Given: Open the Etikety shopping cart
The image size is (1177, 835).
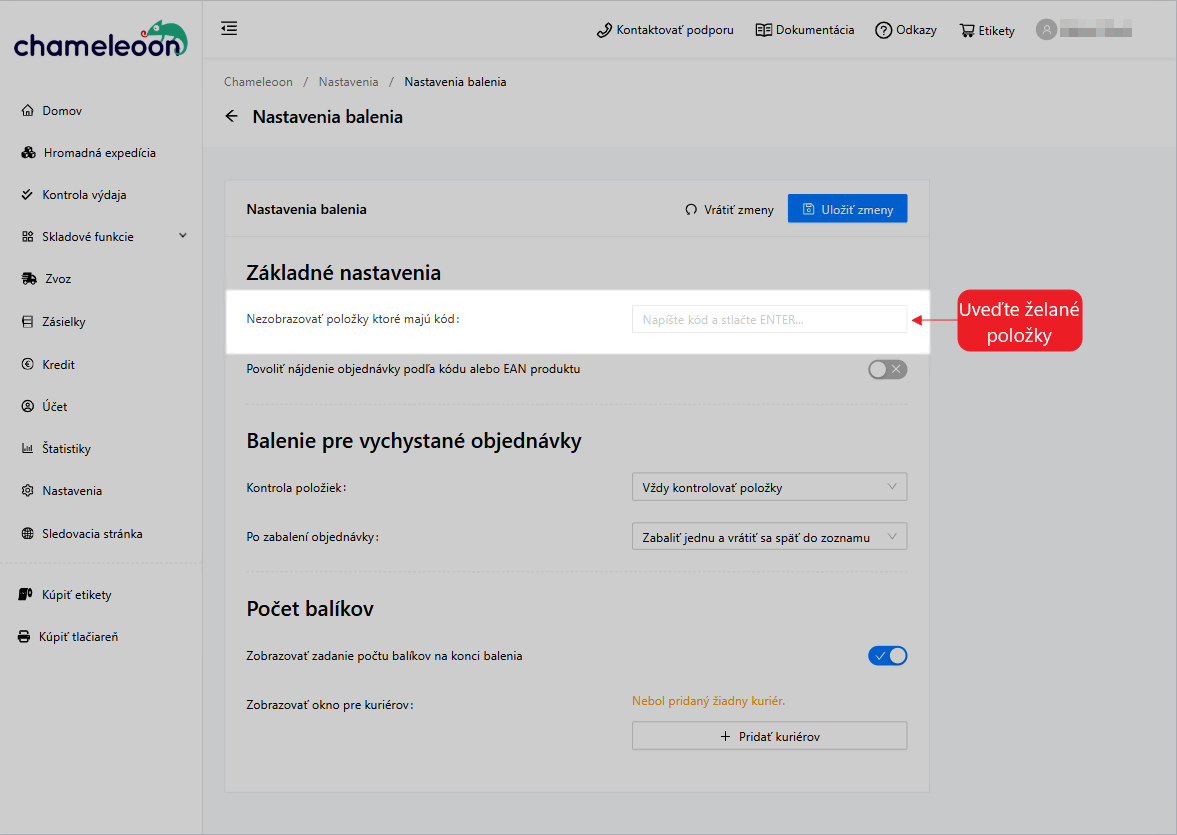Looking at the screenshot, I should tap(986, 30).
